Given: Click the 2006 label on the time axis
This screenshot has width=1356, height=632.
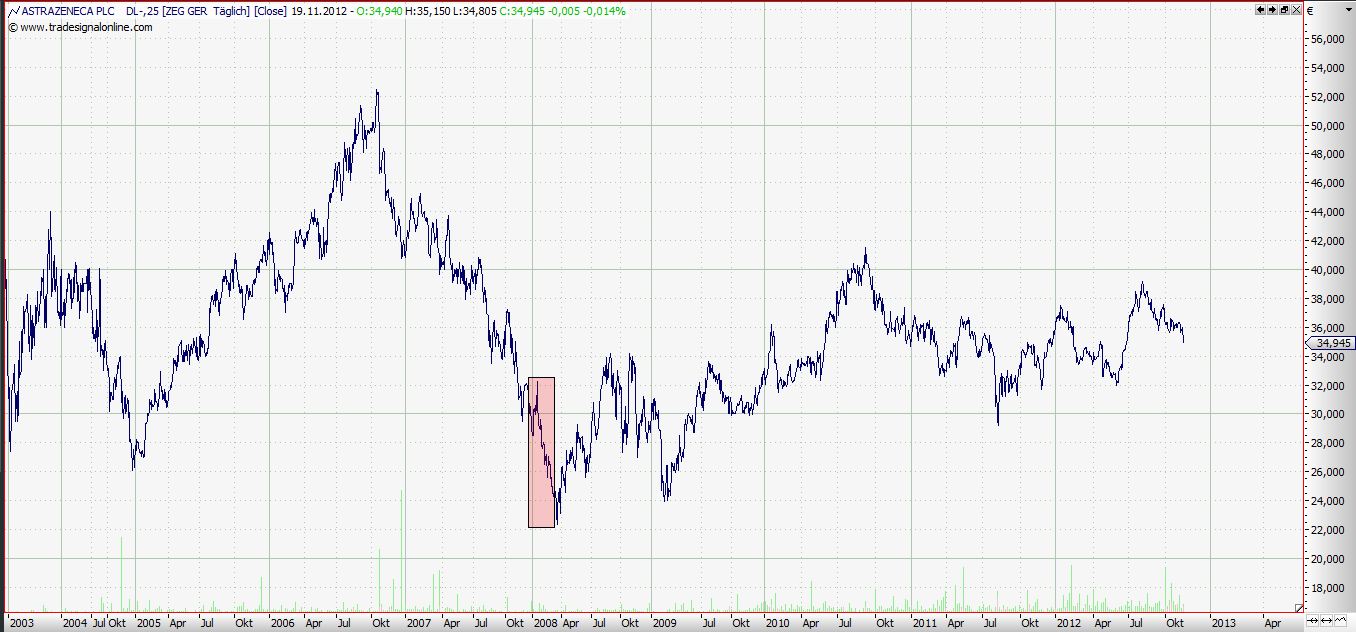Looking at the screenshot, I should coord(283,622).
